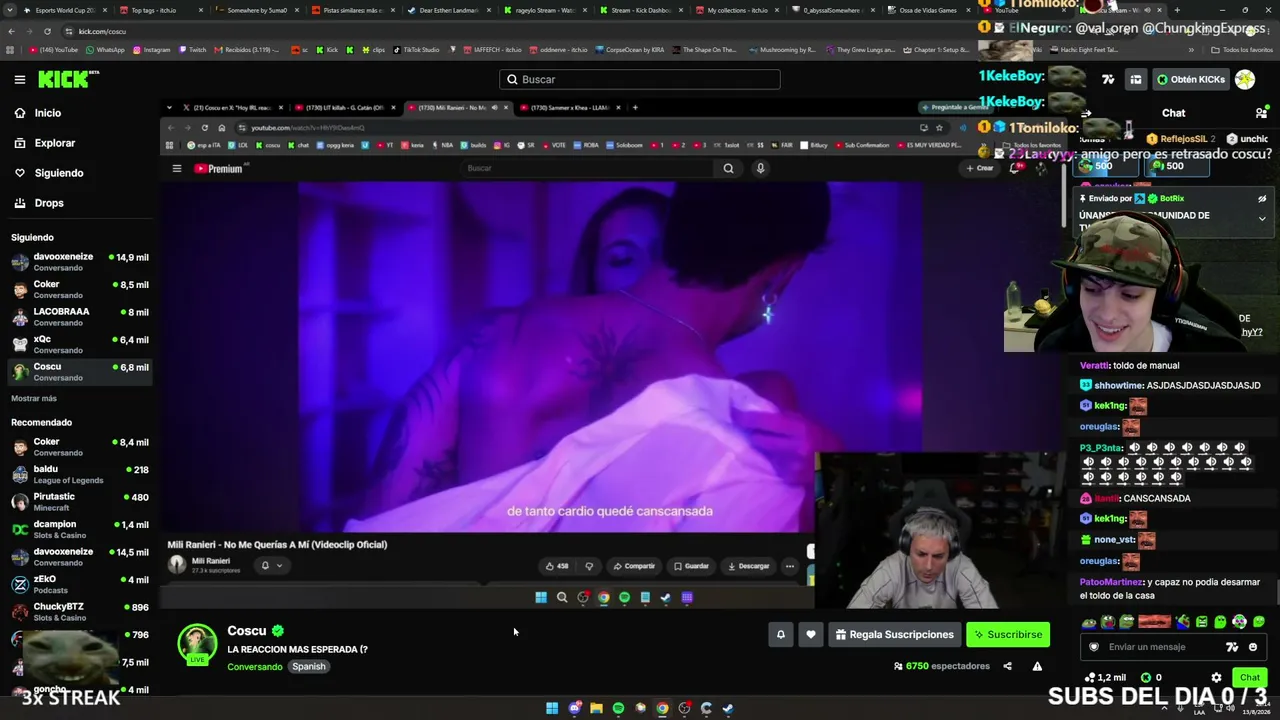Click the Obtén KICKs button

coord(1190,79)
